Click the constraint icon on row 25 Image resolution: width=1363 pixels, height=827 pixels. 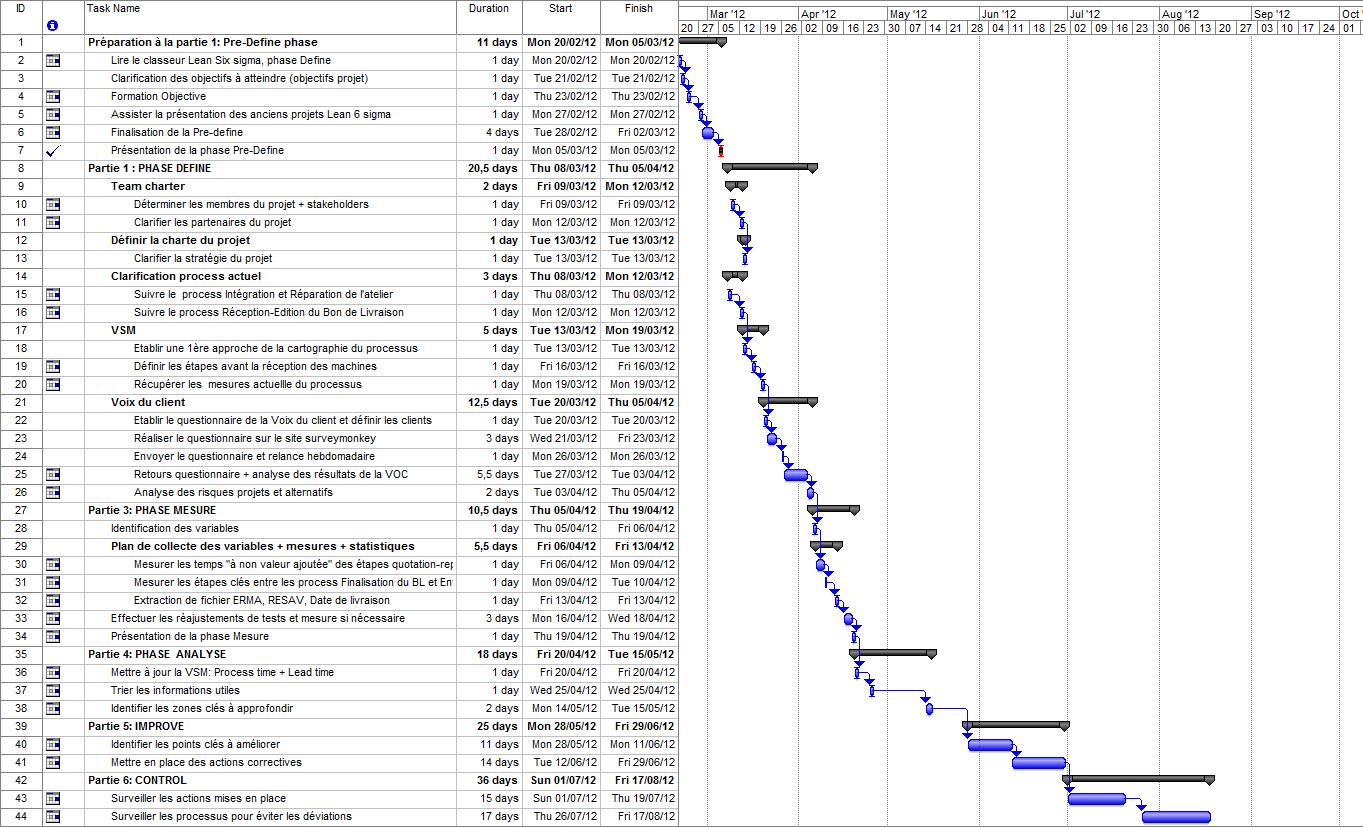[52, 475]
